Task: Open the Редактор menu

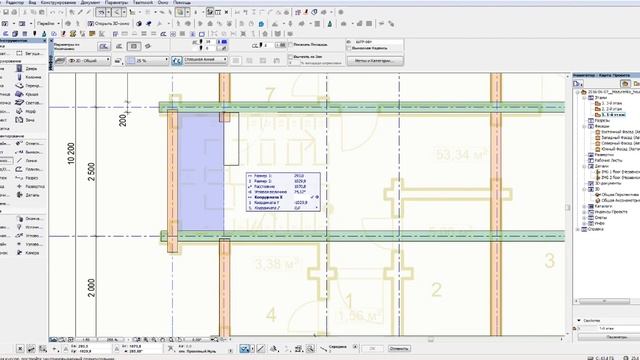Action: point(15,2)
